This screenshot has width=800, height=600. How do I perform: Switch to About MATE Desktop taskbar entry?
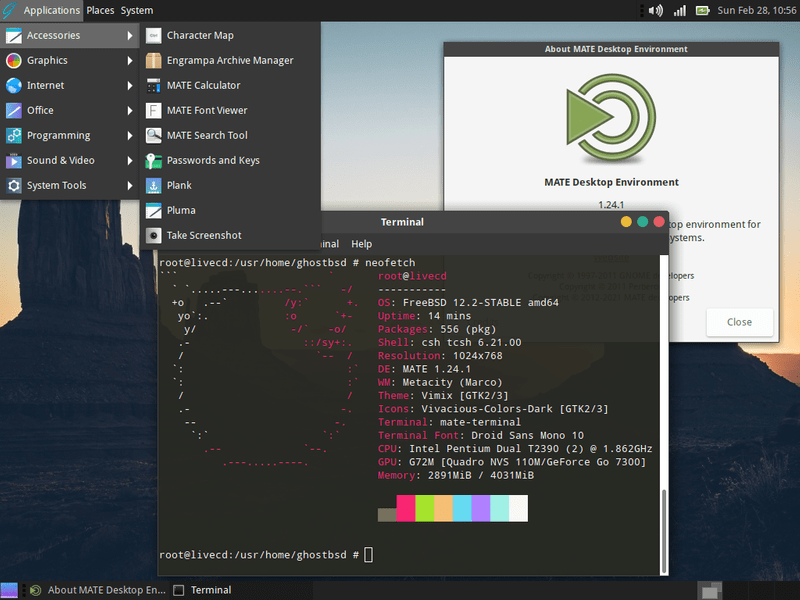click(x=97, y=590)
